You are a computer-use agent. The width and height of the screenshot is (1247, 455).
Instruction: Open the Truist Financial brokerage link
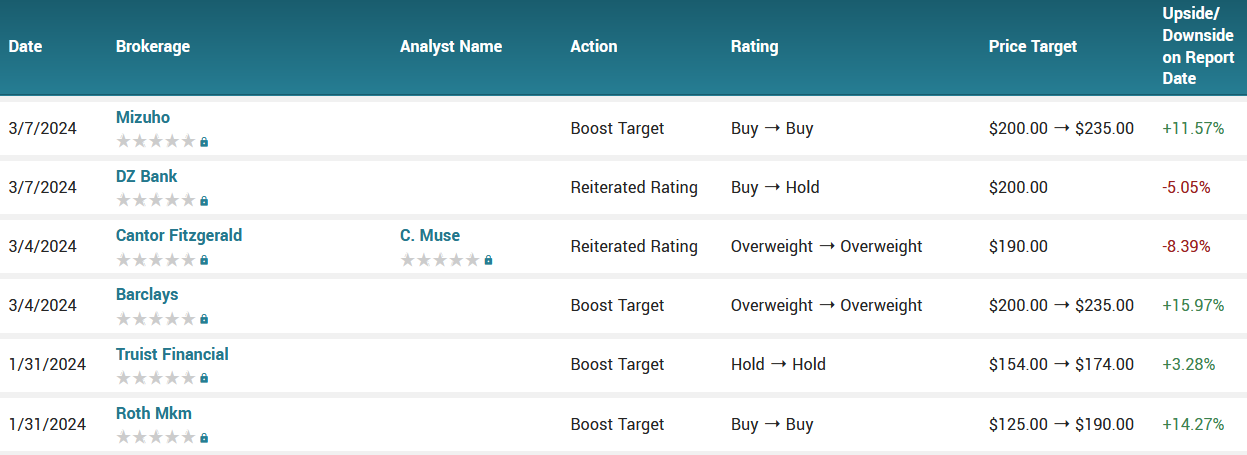pos(172,354)
